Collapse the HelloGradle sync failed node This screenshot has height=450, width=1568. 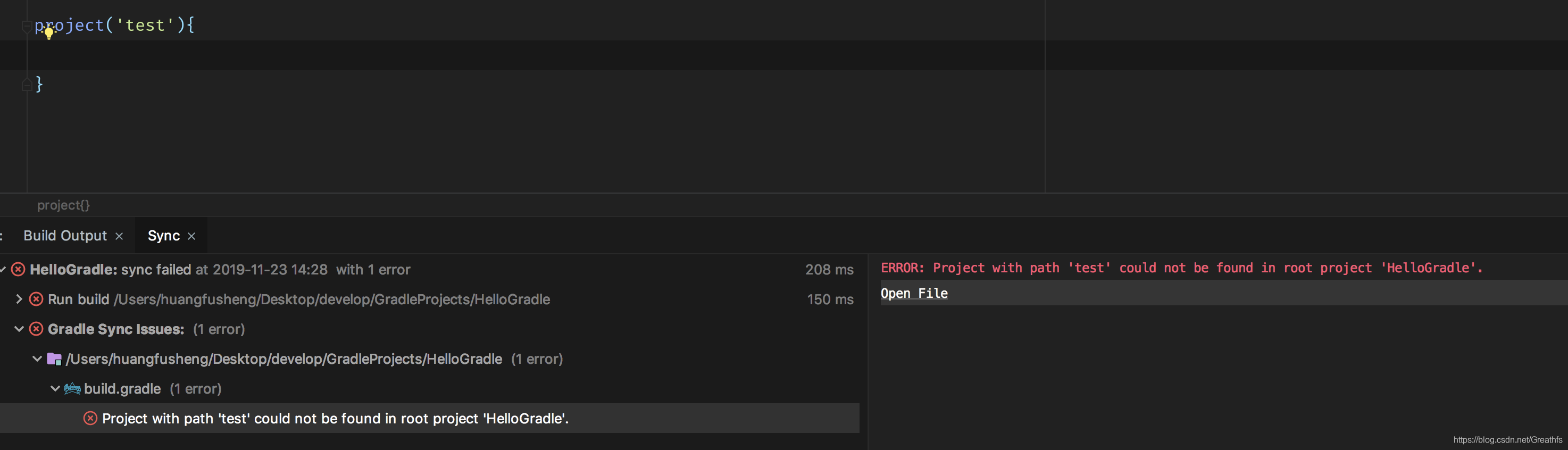(3, 269)
